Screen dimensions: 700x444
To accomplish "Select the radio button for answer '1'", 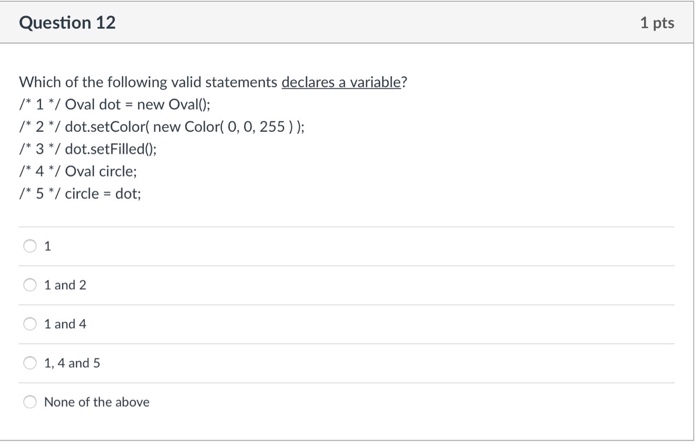I will (x=31, y=246).
